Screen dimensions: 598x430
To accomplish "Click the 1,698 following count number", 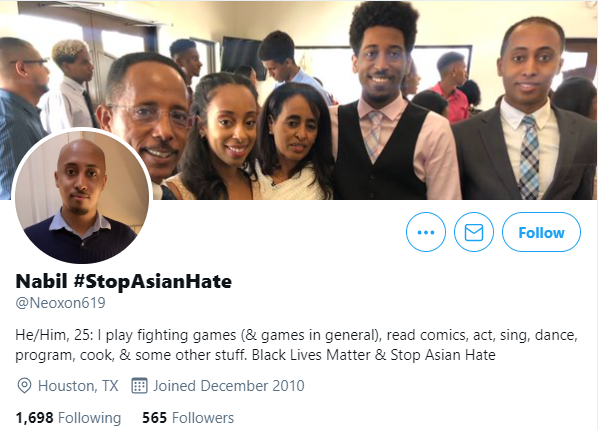I will (x=34, y=418).
